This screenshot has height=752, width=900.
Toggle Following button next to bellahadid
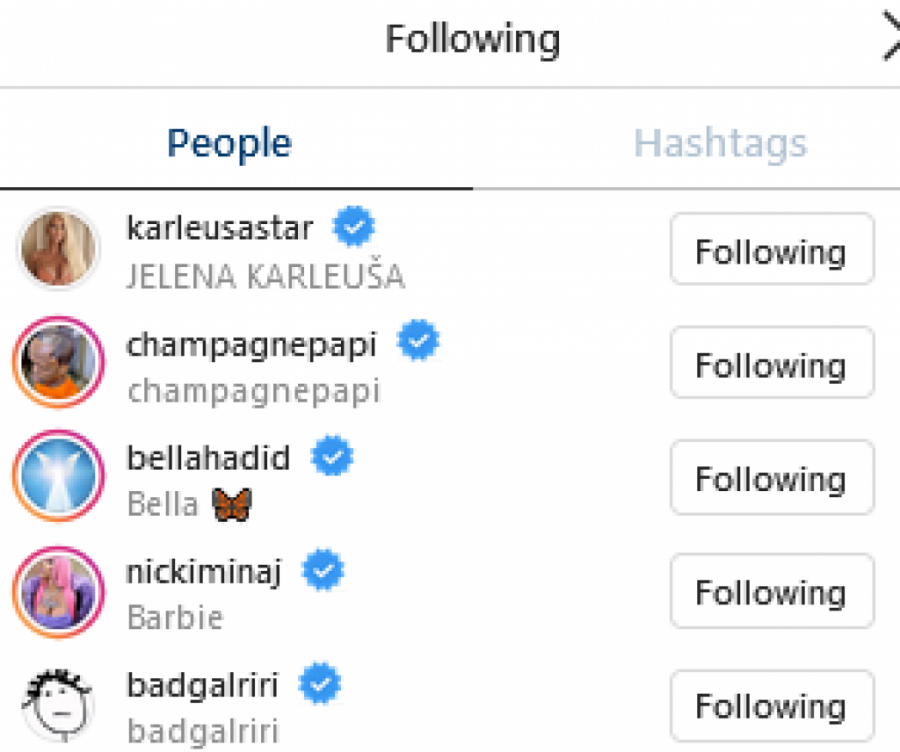tap(771, 478)
